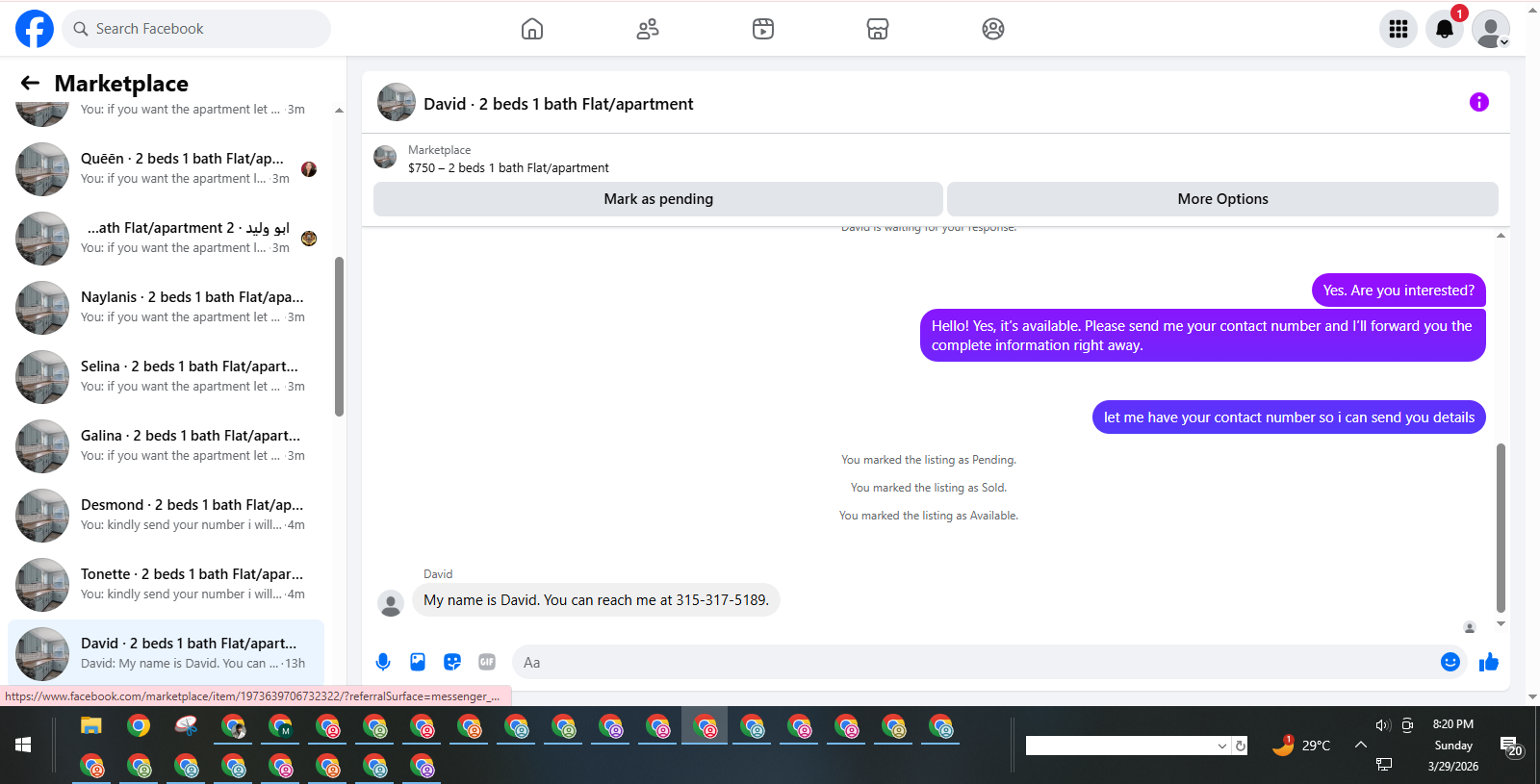Open the $750 – 2 beds listing link
This screenshot has height=784, width=1540.
[x=508, y=168]
